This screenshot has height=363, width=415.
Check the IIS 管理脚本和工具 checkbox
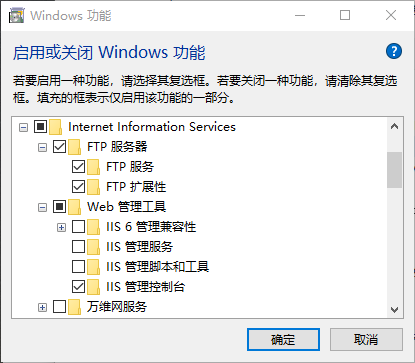click(x=78, y=267)
